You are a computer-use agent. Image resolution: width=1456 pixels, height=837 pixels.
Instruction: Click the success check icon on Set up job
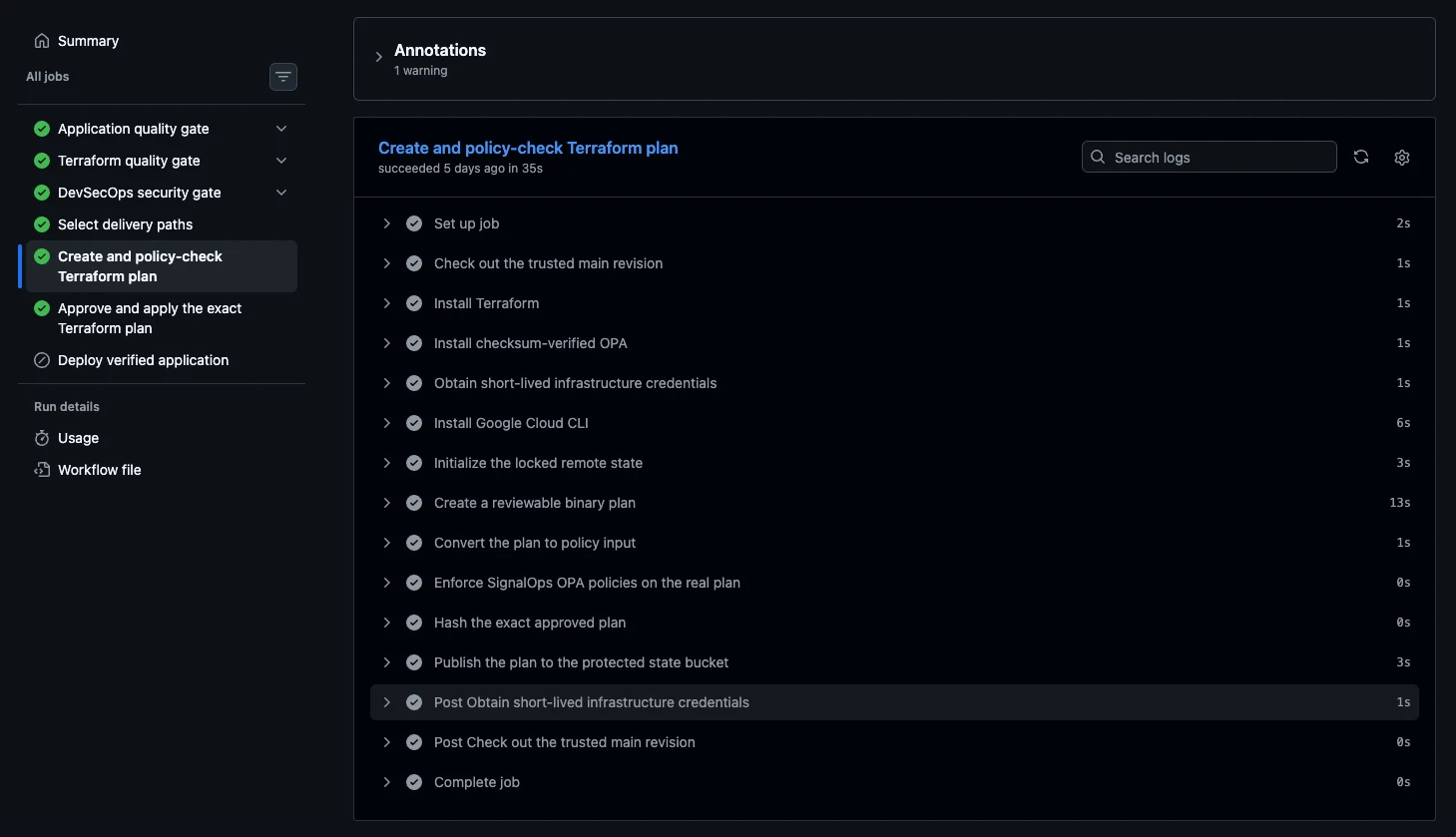pos(414,223)
